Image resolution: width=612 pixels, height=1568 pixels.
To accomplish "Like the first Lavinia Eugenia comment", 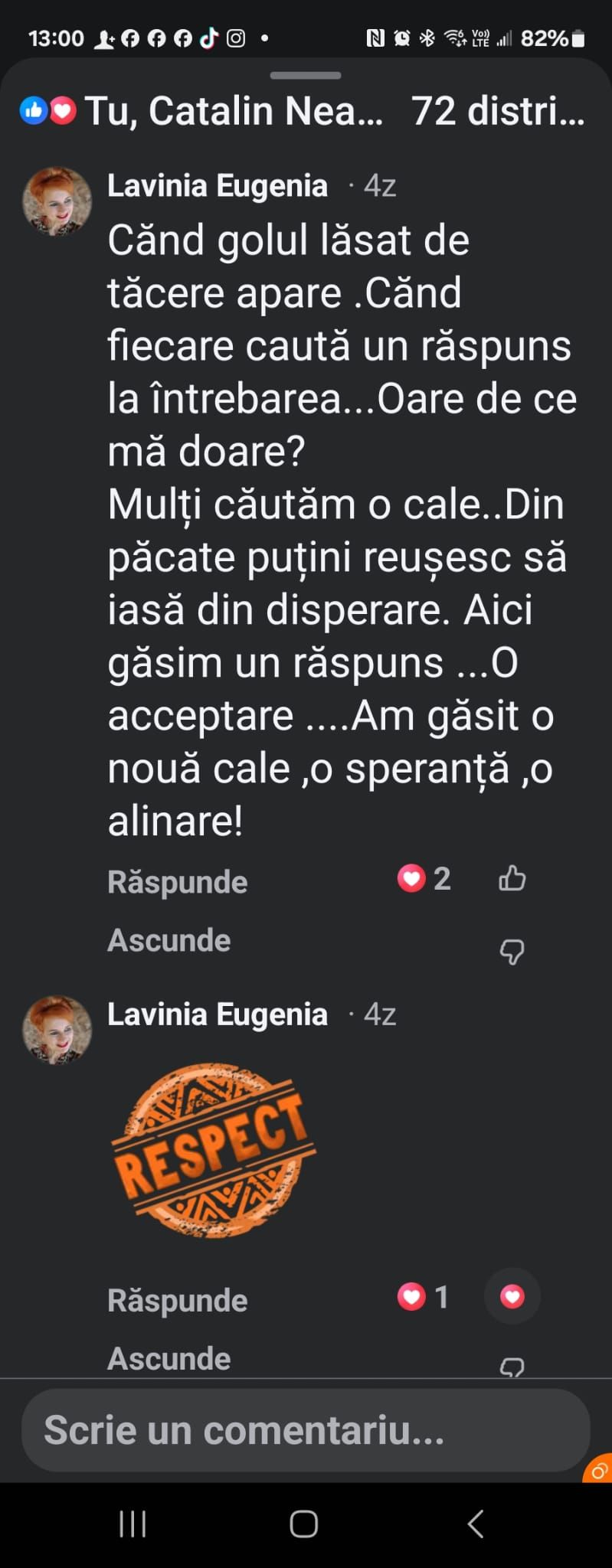I will [x=512, y=878].
